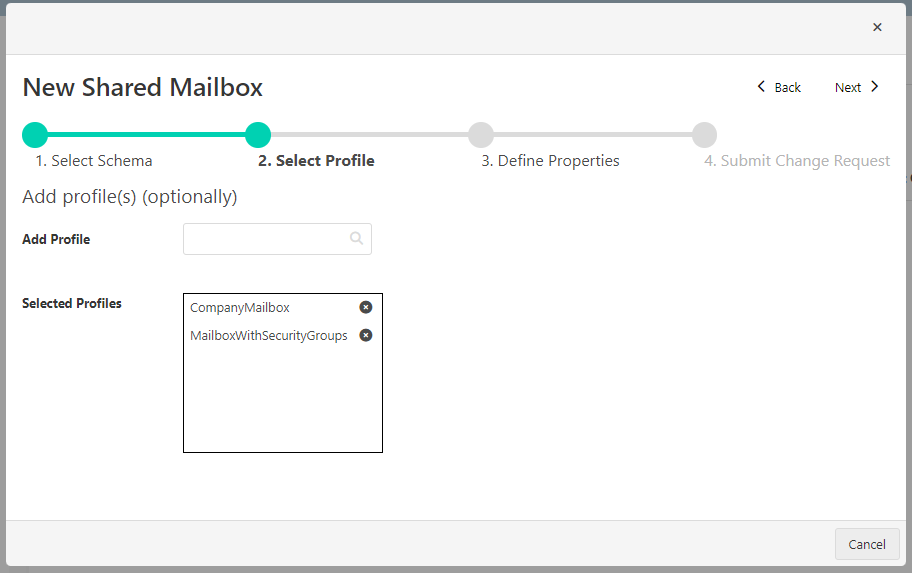Click the search magnifier icon in Add Profile

[x=356, y=239]
